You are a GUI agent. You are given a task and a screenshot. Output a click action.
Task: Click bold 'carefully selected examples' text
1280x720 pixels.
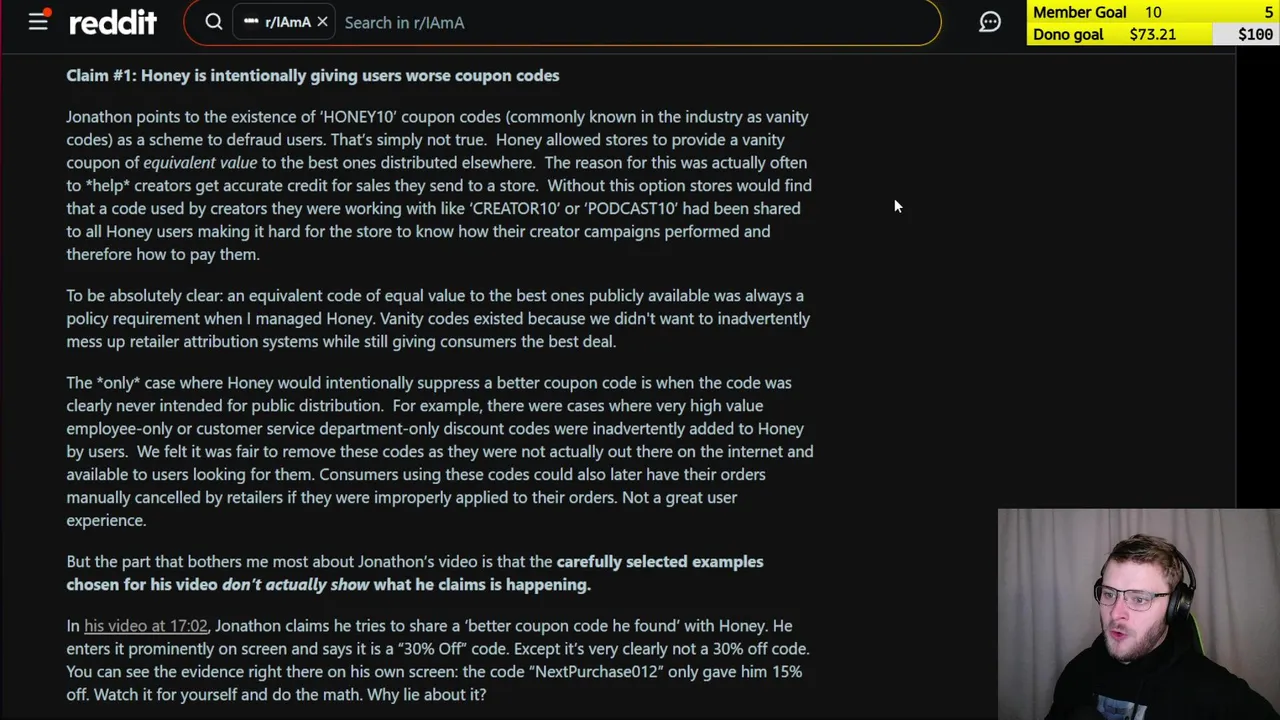pos(659,562)
